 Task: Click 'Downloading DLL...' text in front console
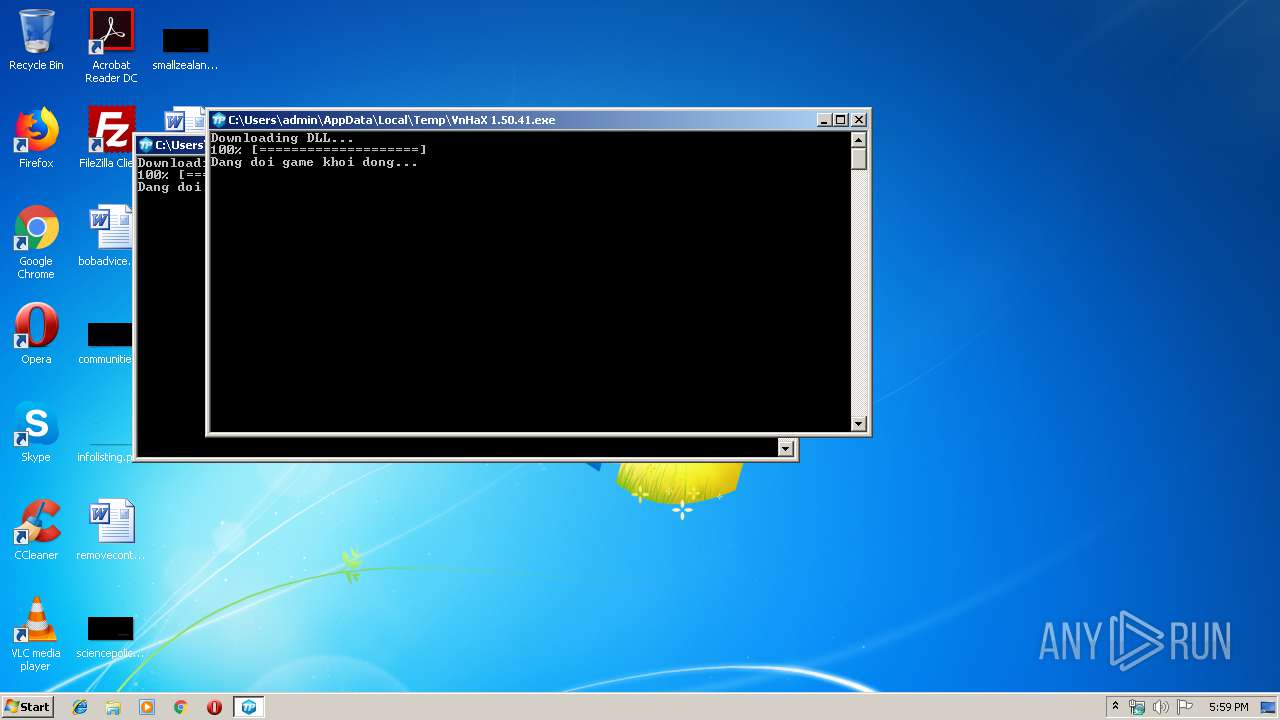pos(282,138)
